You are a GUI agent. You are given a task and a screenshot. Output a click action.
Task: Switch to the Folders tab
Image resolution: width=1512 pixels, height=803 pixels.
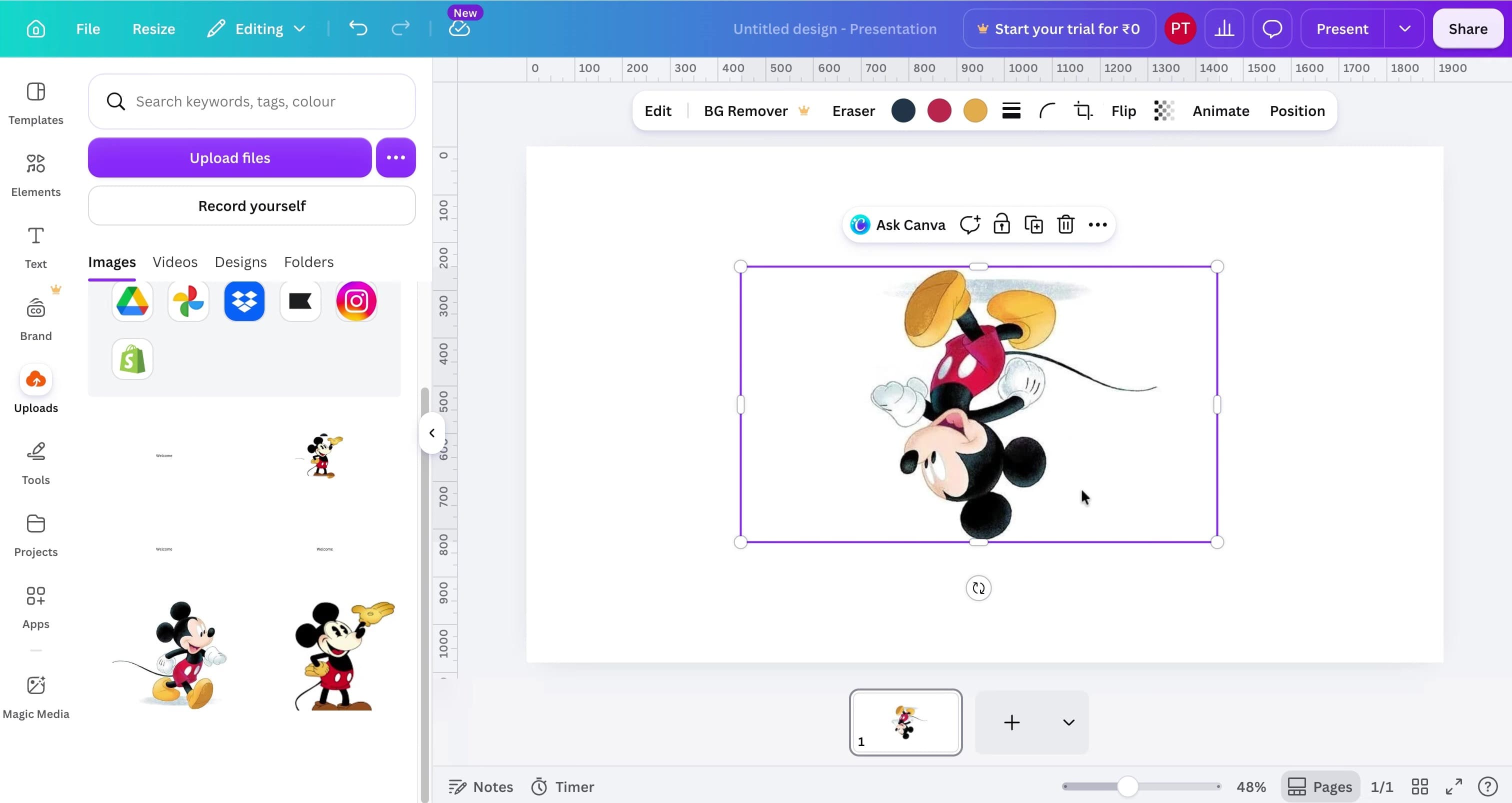(308, 262)
